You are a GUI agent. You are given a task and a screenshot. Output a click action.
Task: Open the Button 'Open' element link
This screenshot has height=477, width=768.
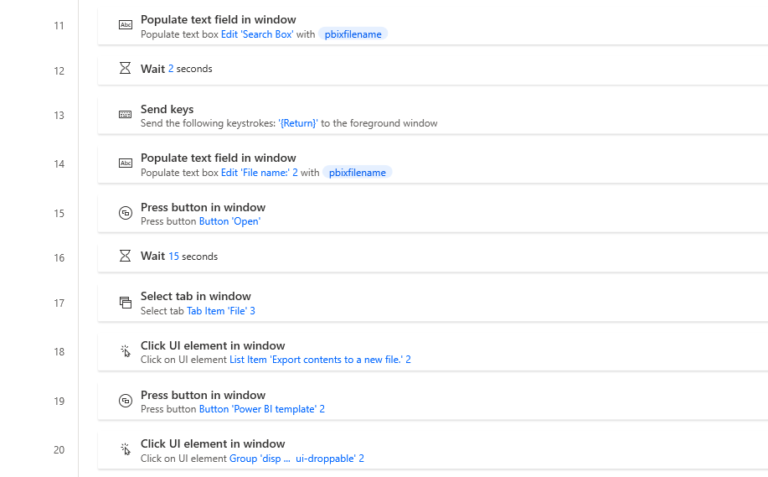229,222
